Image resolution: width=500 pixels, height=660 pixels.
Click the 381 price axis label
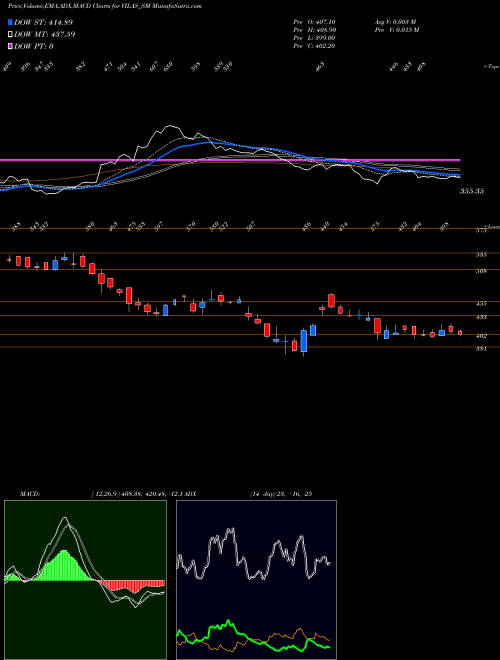click(481, 349)
